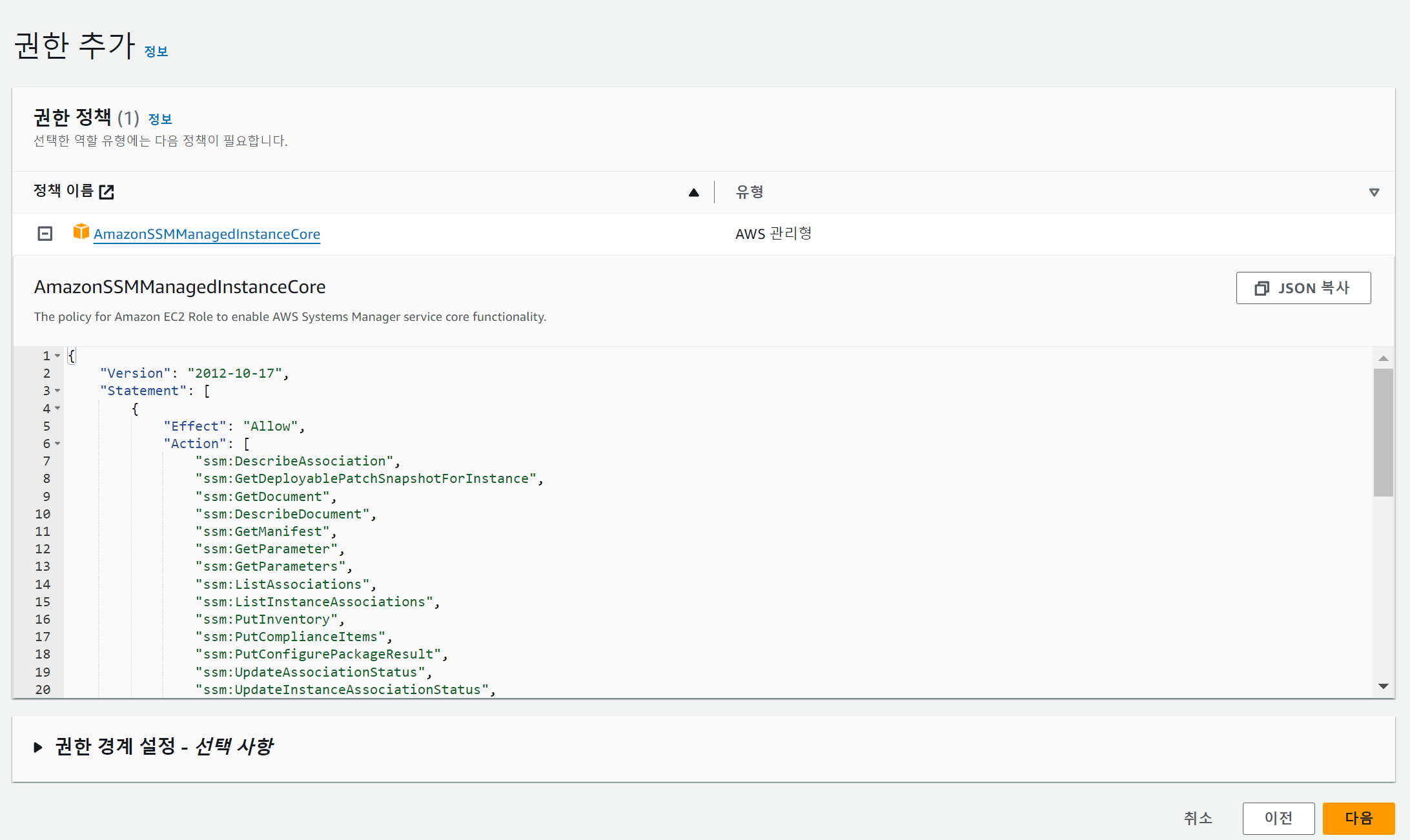Click the 유형 column header
Viewport: 1410px width, 840px height.
coord(750,192)
